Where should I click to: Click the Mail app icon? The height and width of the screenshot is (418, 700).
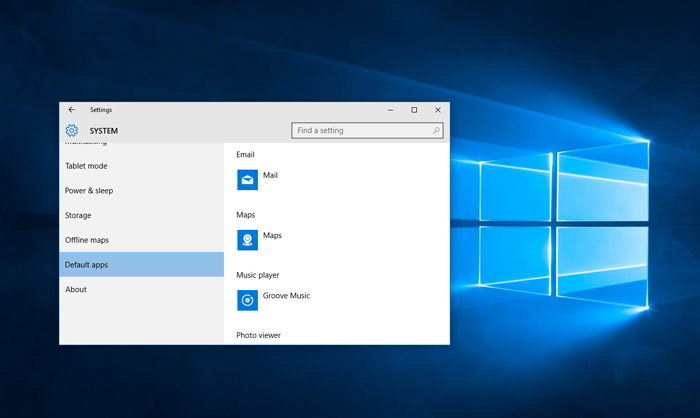[247, 180]
